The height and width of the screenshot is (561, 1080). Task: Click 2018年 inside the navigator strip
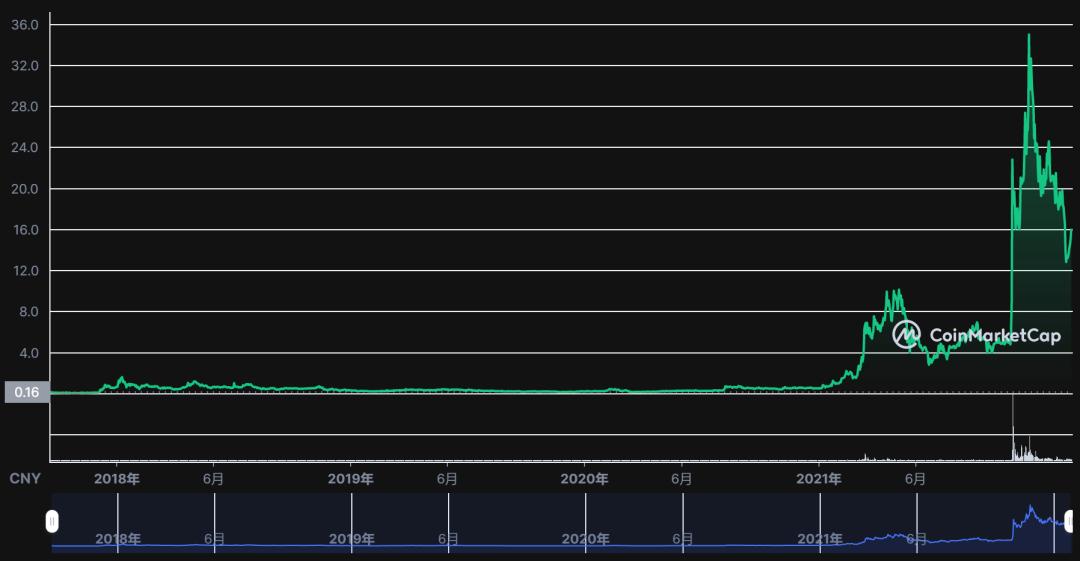(x=118, y=539)
